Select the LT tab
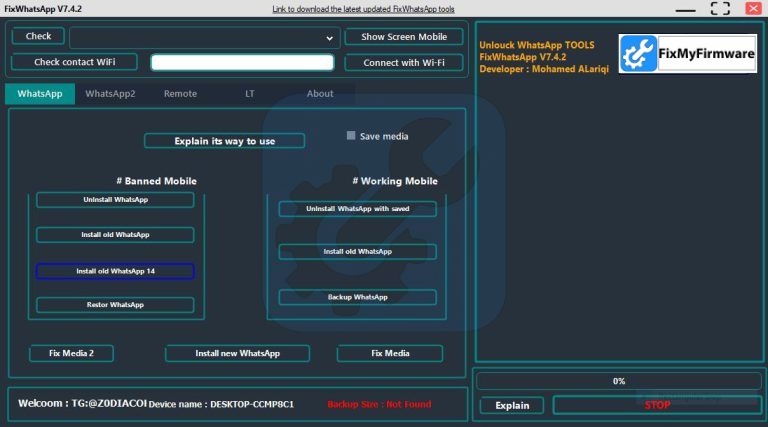The height and width of the screenshot is (427, 768). [250, 94]
